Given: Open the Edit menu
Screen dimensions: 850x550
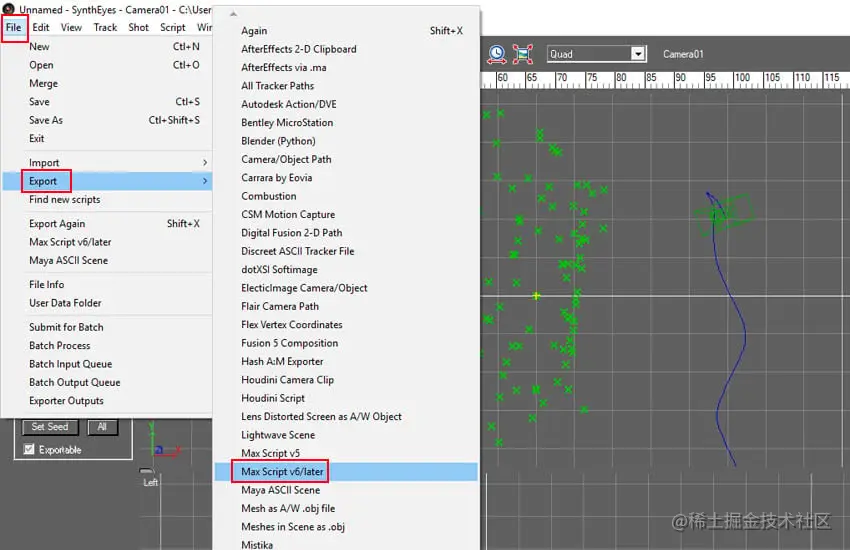Looking at the screenshot, I should click(x=41, y=27).
